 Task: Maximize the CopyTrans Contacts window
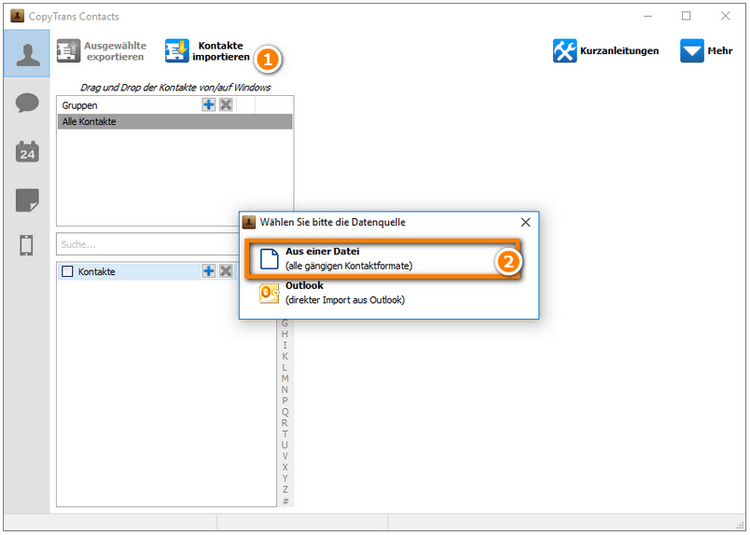click(x=686, y=16)
